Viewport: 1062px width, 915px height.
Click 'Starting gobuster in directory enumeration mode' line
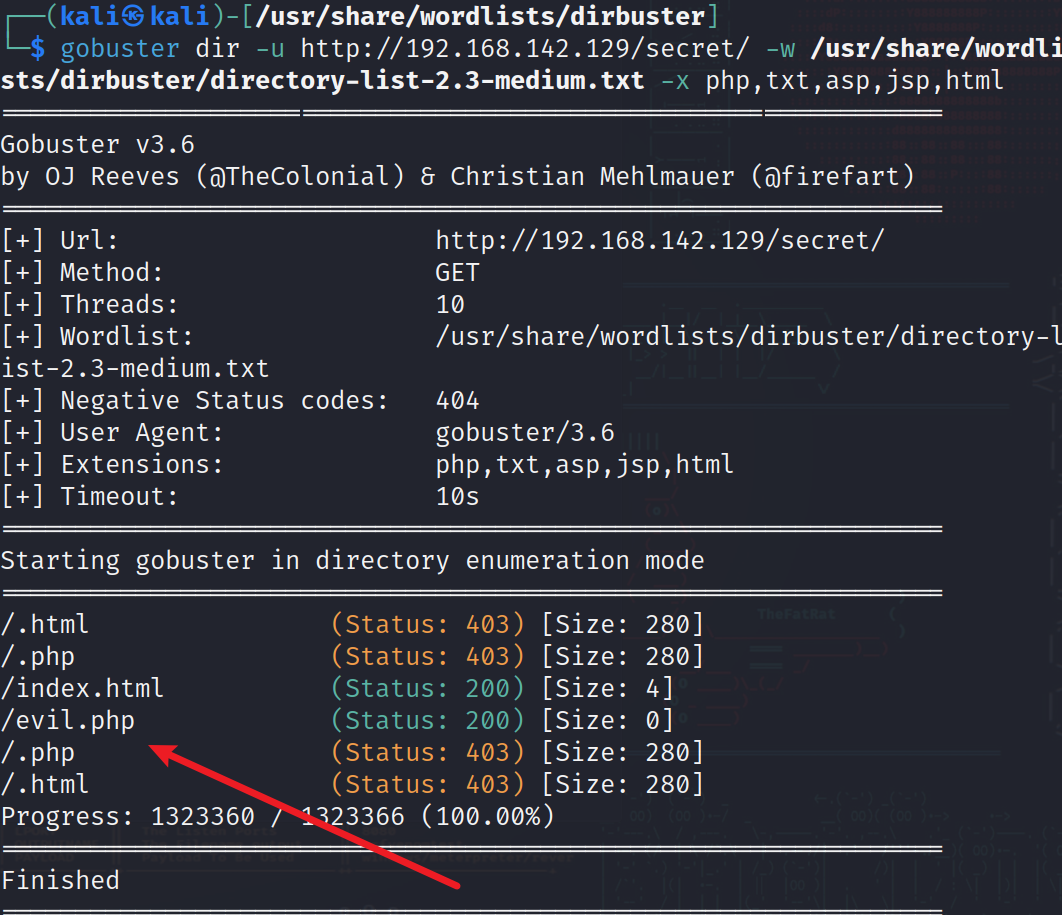click(352, 561)
